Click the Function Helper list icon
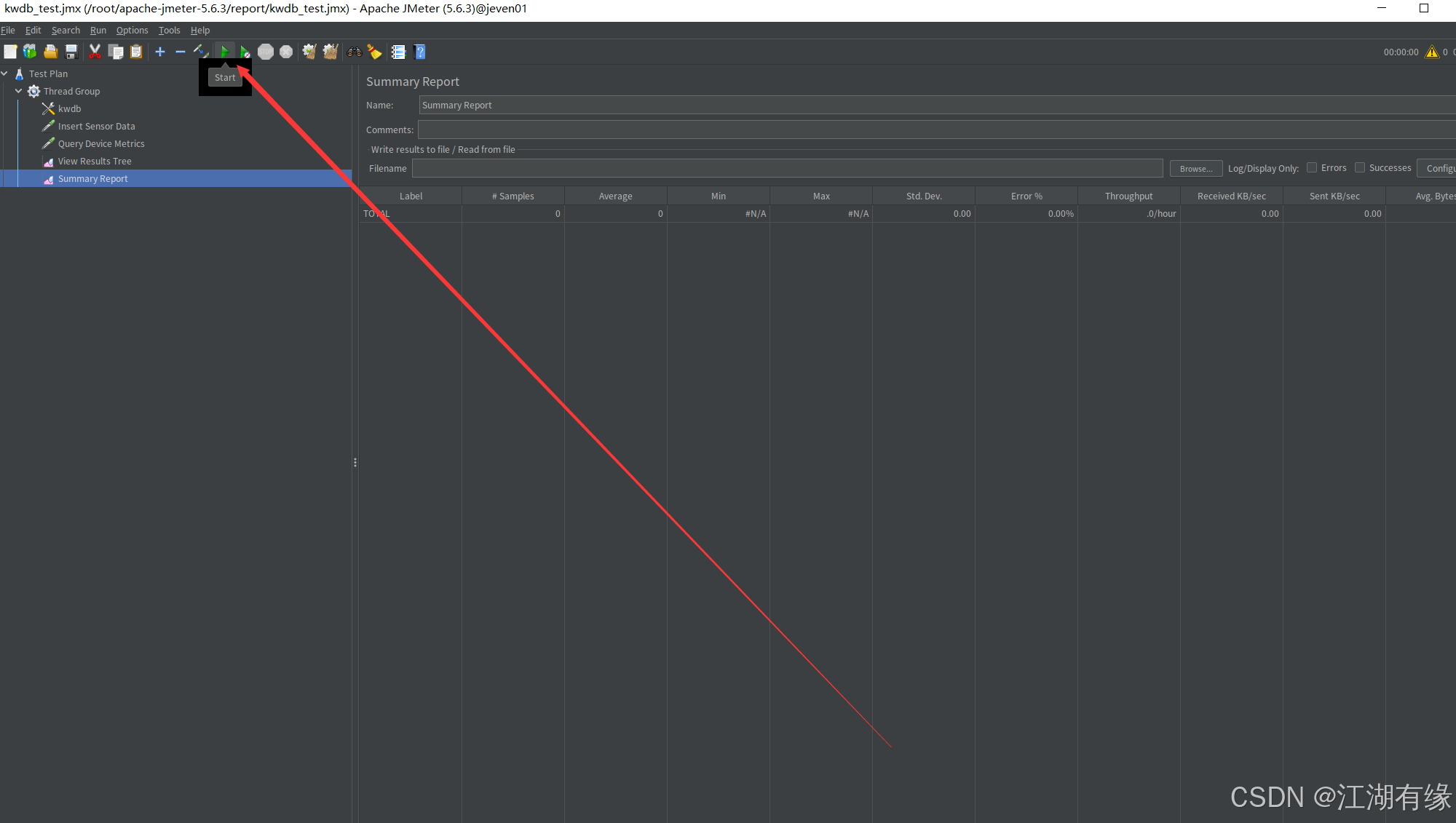The height and width of the screenshot is (823, 1456). [x=398, y=52]
